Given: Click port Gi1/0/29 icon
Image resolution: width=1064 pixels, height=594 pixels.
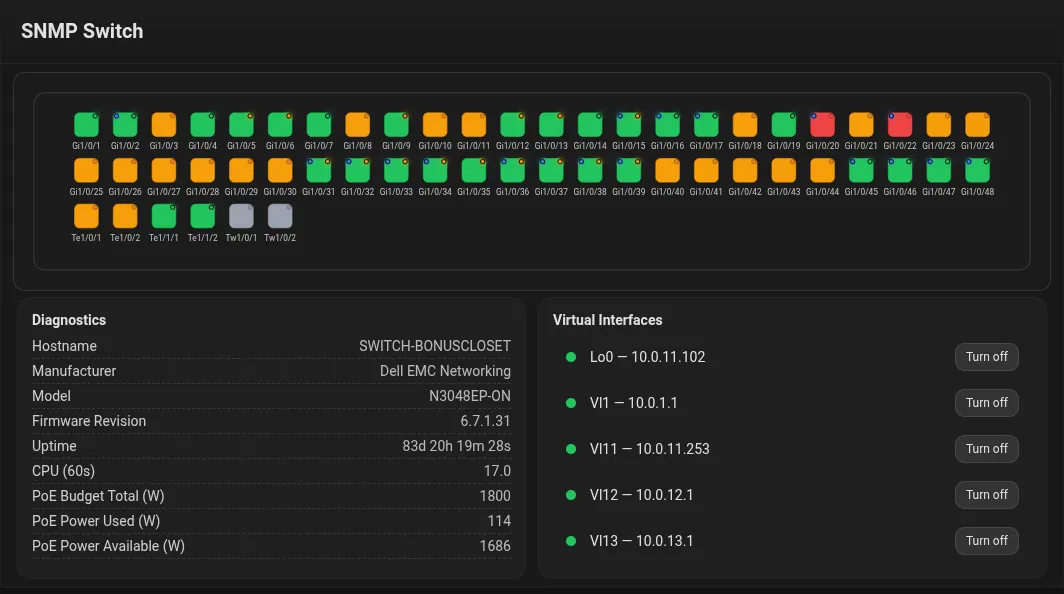Looking at the screenshot, I should [x=241, y=170].
